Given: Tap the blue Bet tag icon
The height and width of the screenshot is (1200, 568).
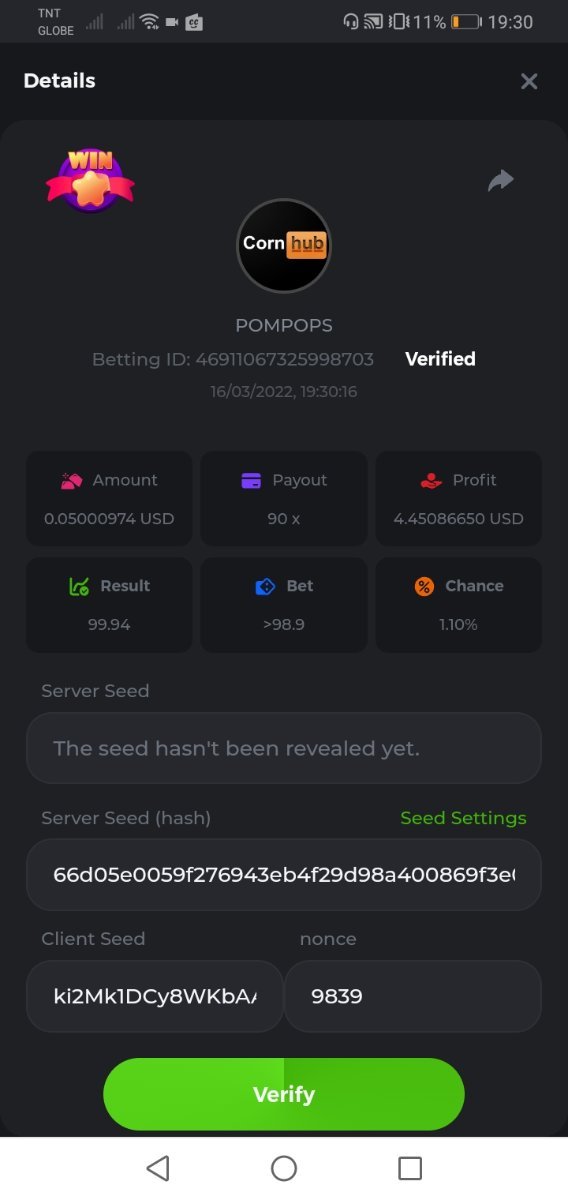Looking at the screenshot, I should (265, 586).
